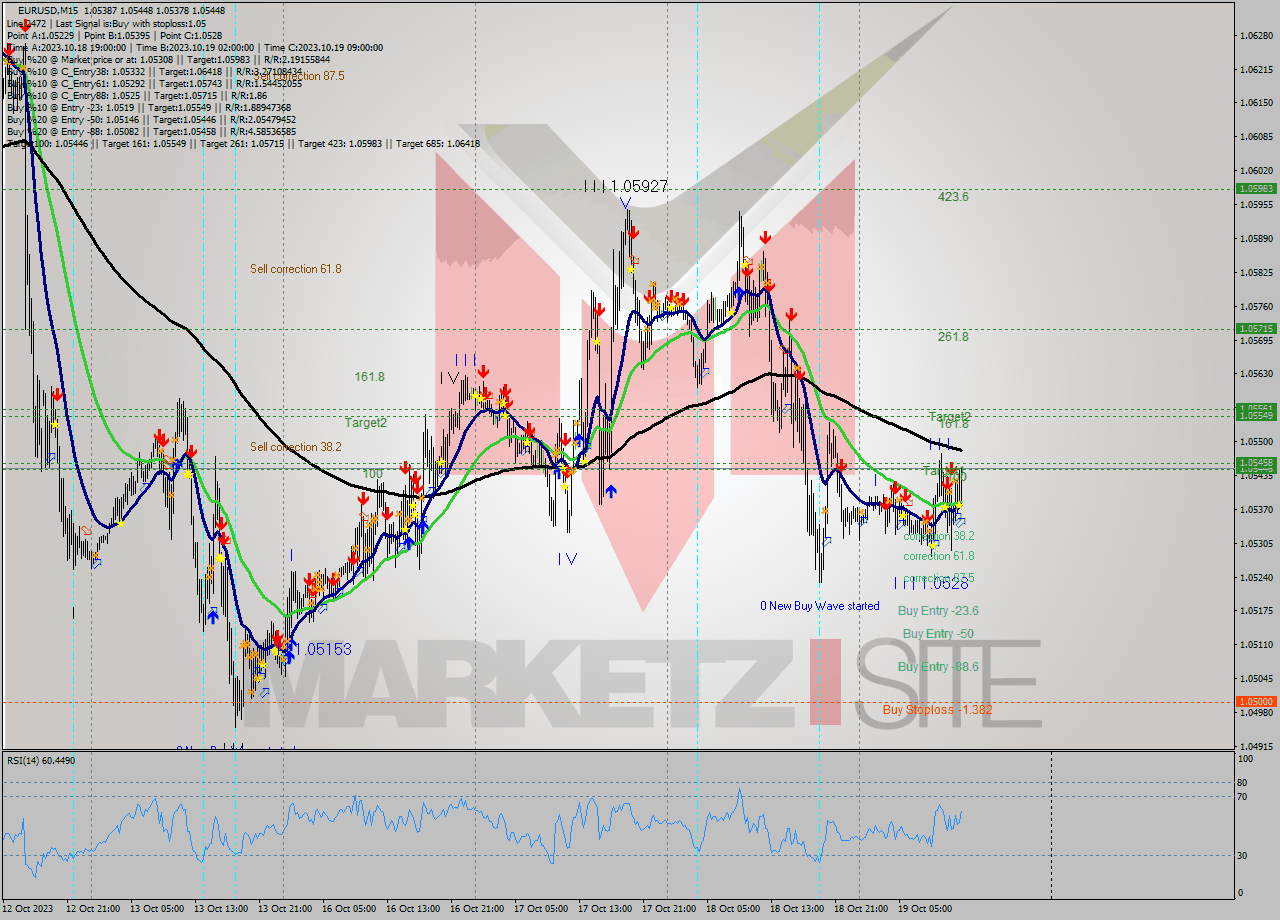Click the green 'correction 38.2' label
This screenshot has width=1280, height=920.
click(x=939, y=536)
